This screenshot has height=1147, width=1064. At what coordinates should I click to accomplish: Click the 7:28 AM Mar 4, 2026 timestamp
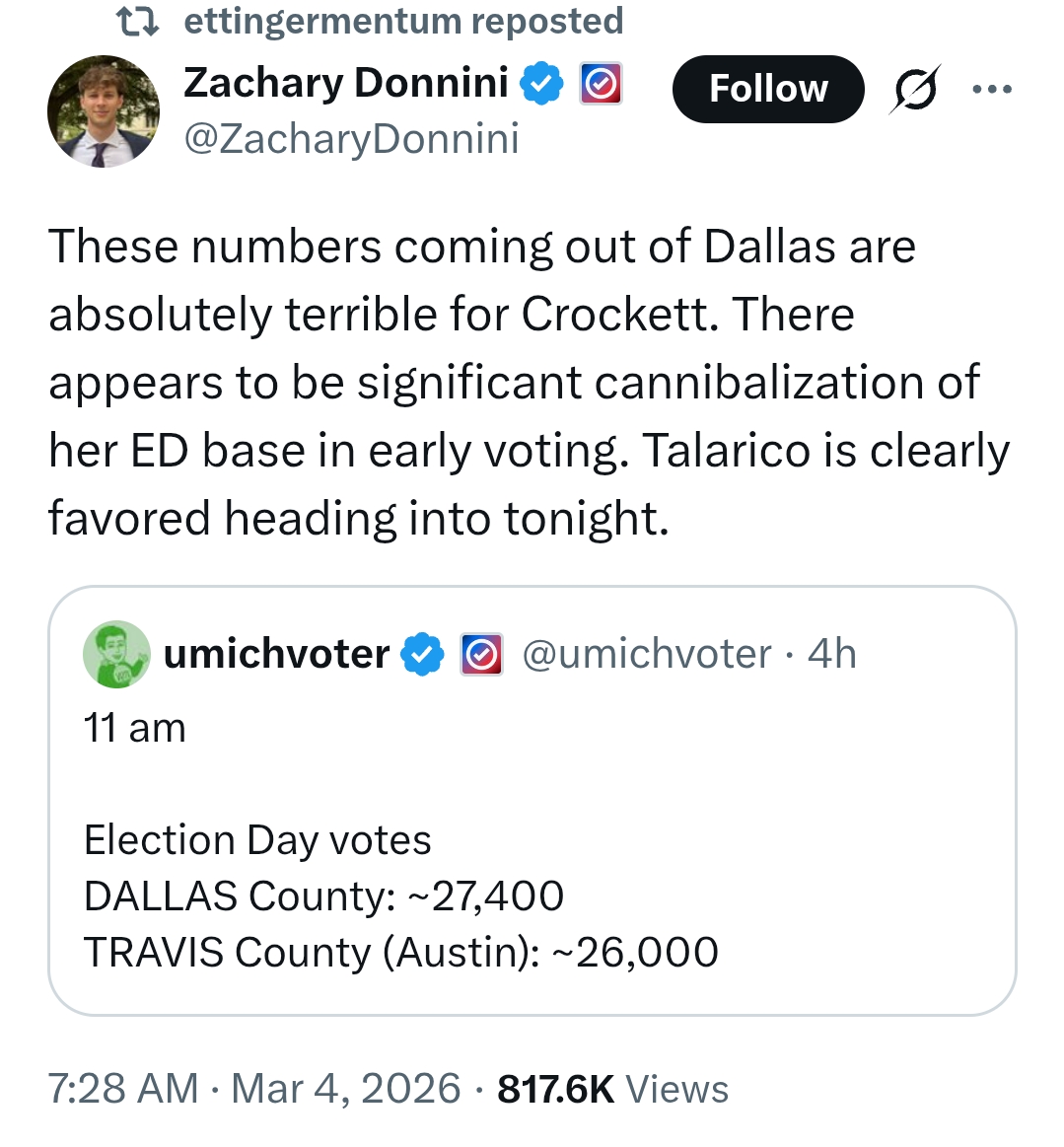pyautogui.click(x=253, y=1089)
